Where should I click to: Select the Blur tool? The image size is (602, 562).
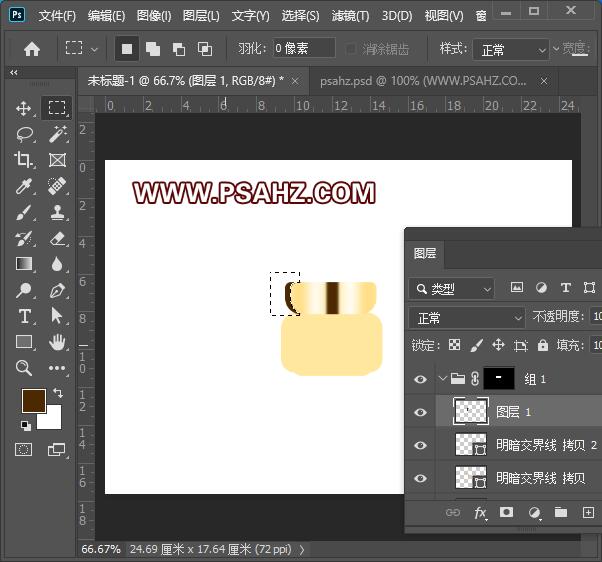pos(57,264)
